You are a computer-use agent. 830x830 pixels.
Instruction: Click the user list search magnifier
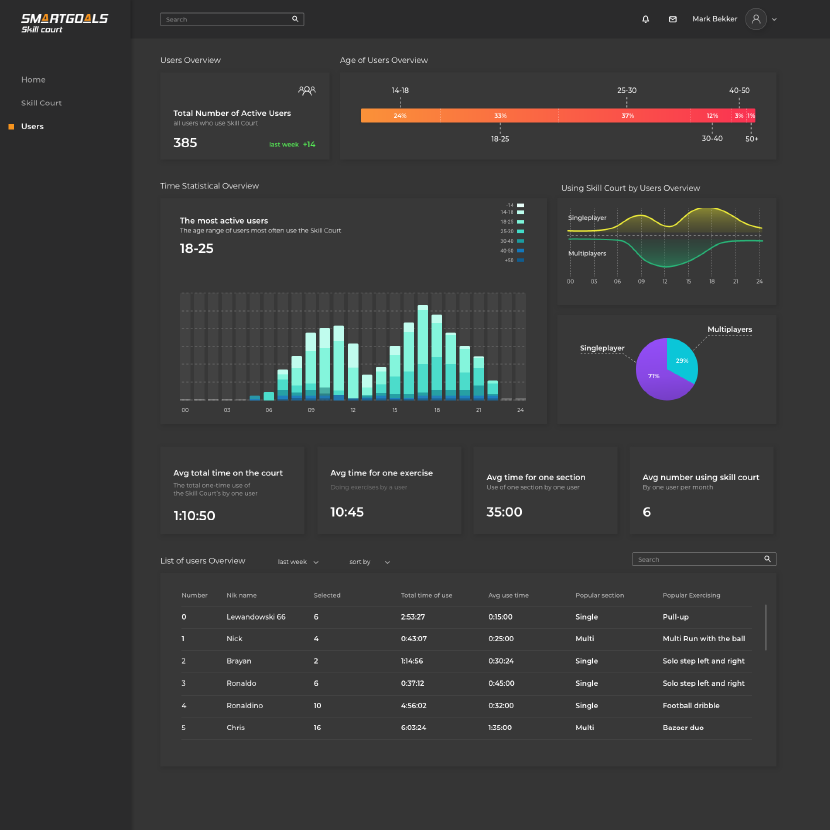coord(768,559)
